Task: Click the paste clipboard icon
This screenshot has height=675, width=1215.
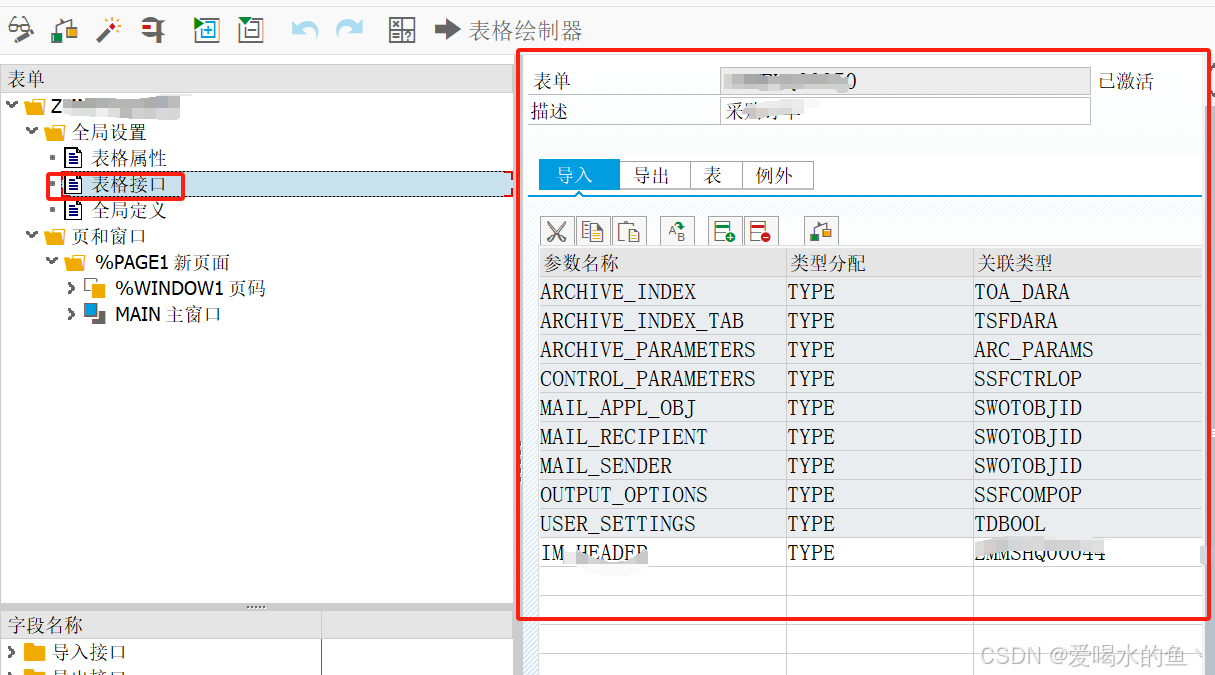Action: (630, 232)
